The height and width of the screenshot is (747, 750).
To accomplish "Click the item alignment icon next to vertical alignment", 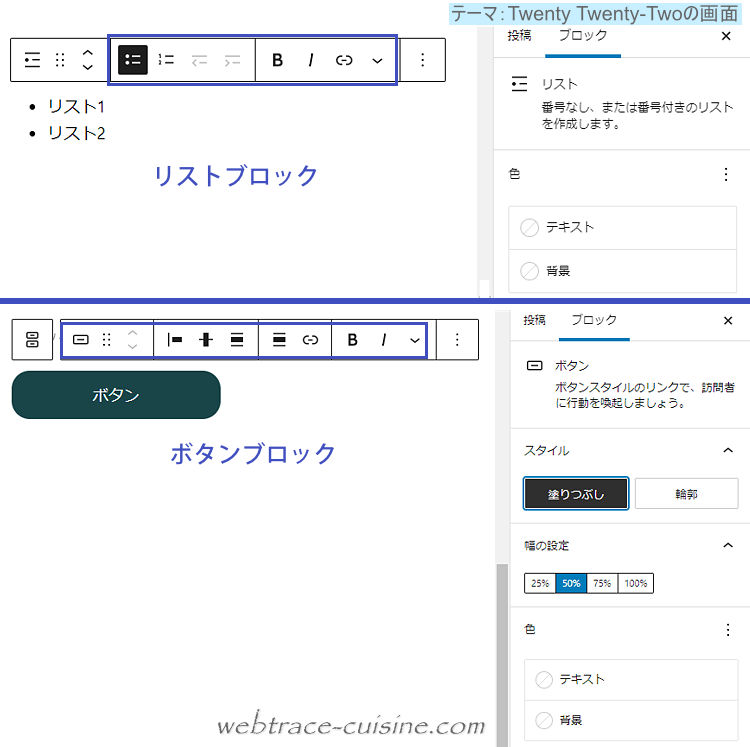I will pos(237,340).
